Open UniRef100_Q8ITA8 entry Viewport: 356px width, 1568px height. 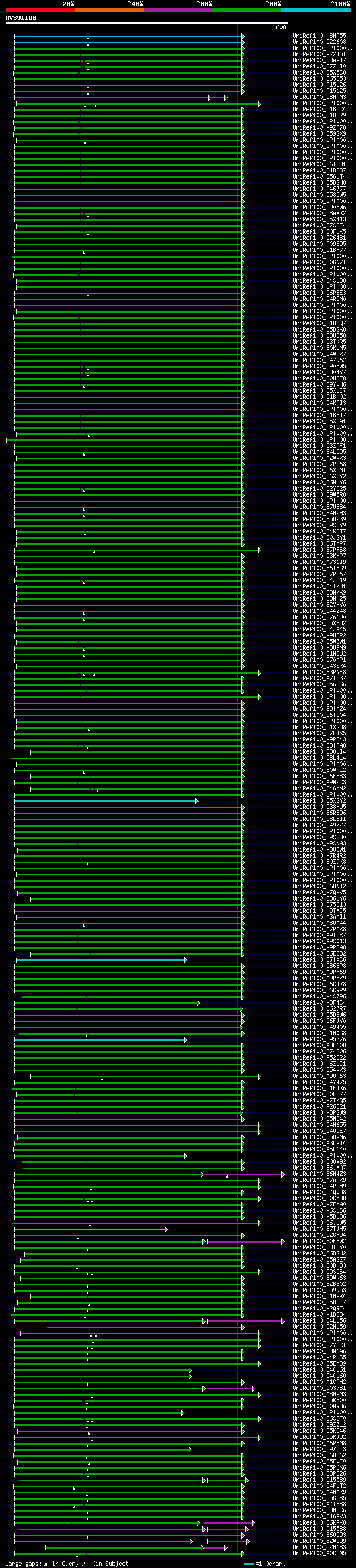coord(319,746)
